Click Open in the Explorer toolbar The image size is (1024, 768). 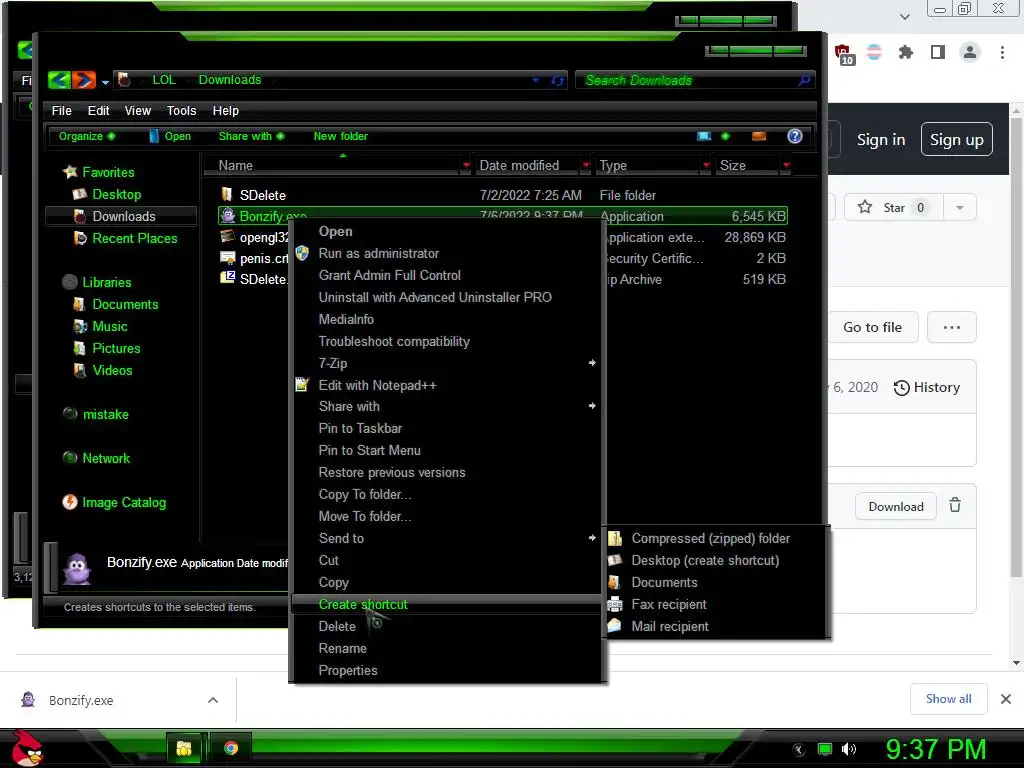pyautogui.click(x=170, y=136)
